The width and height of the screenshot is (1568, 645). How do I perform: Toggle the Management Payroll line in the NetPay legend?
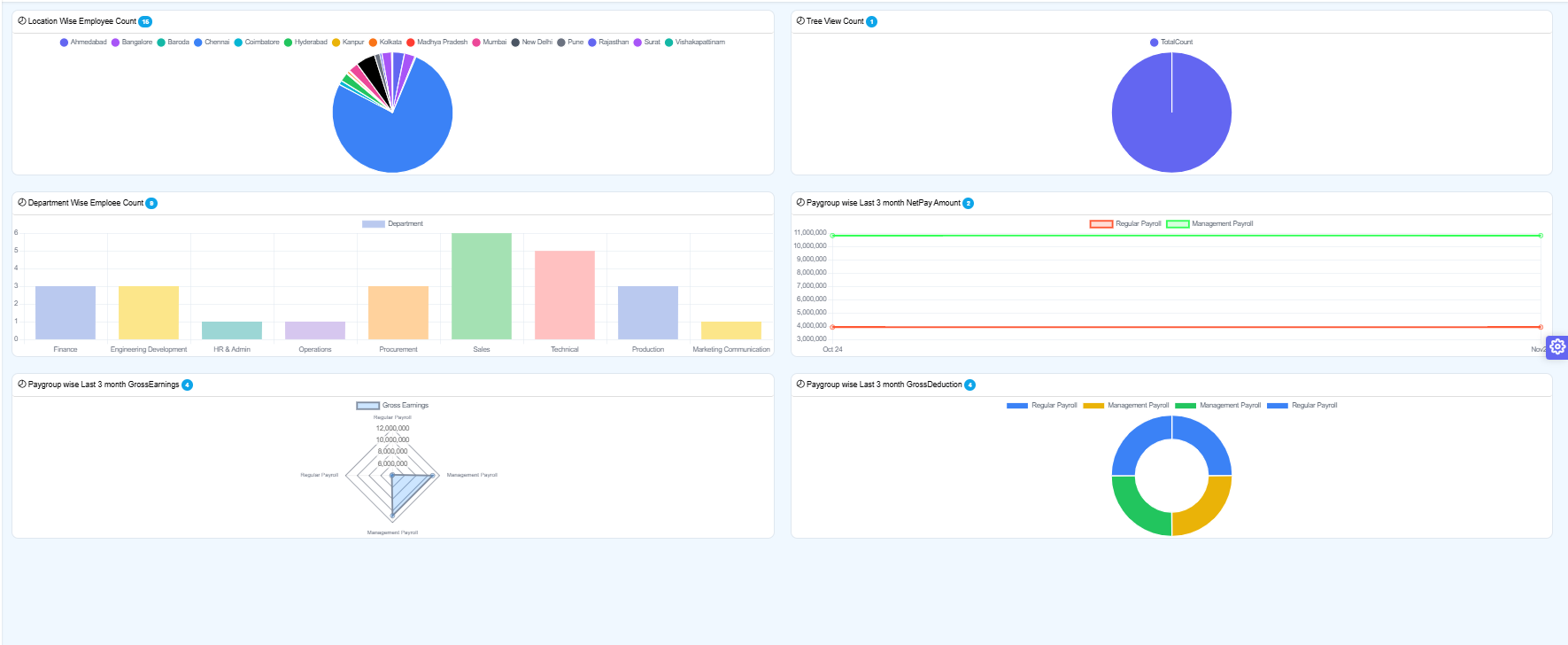(x=1209, y=224)
